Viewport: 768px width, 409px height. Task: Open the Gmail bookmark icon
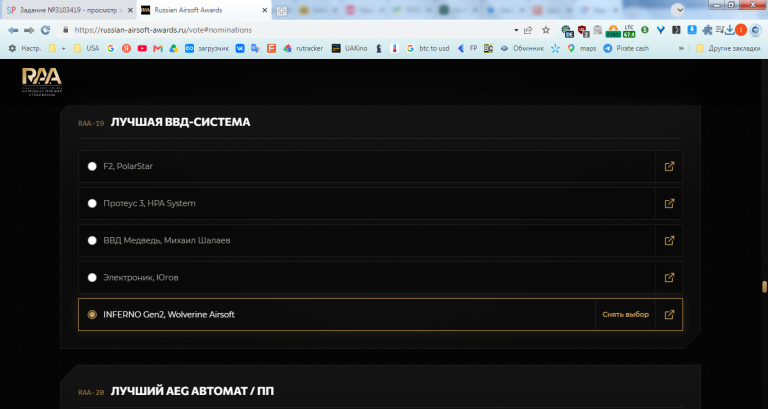pyautogui.click(x=158, y=48)
